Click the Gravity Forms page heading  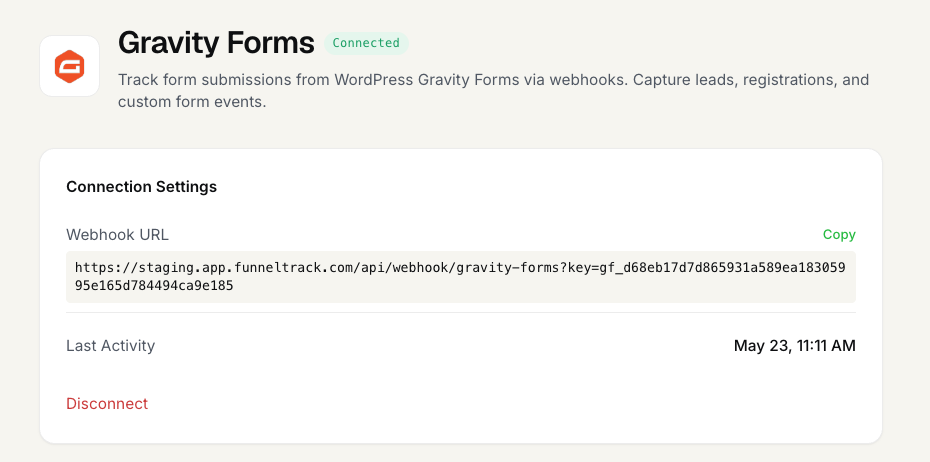pos(216,43)
